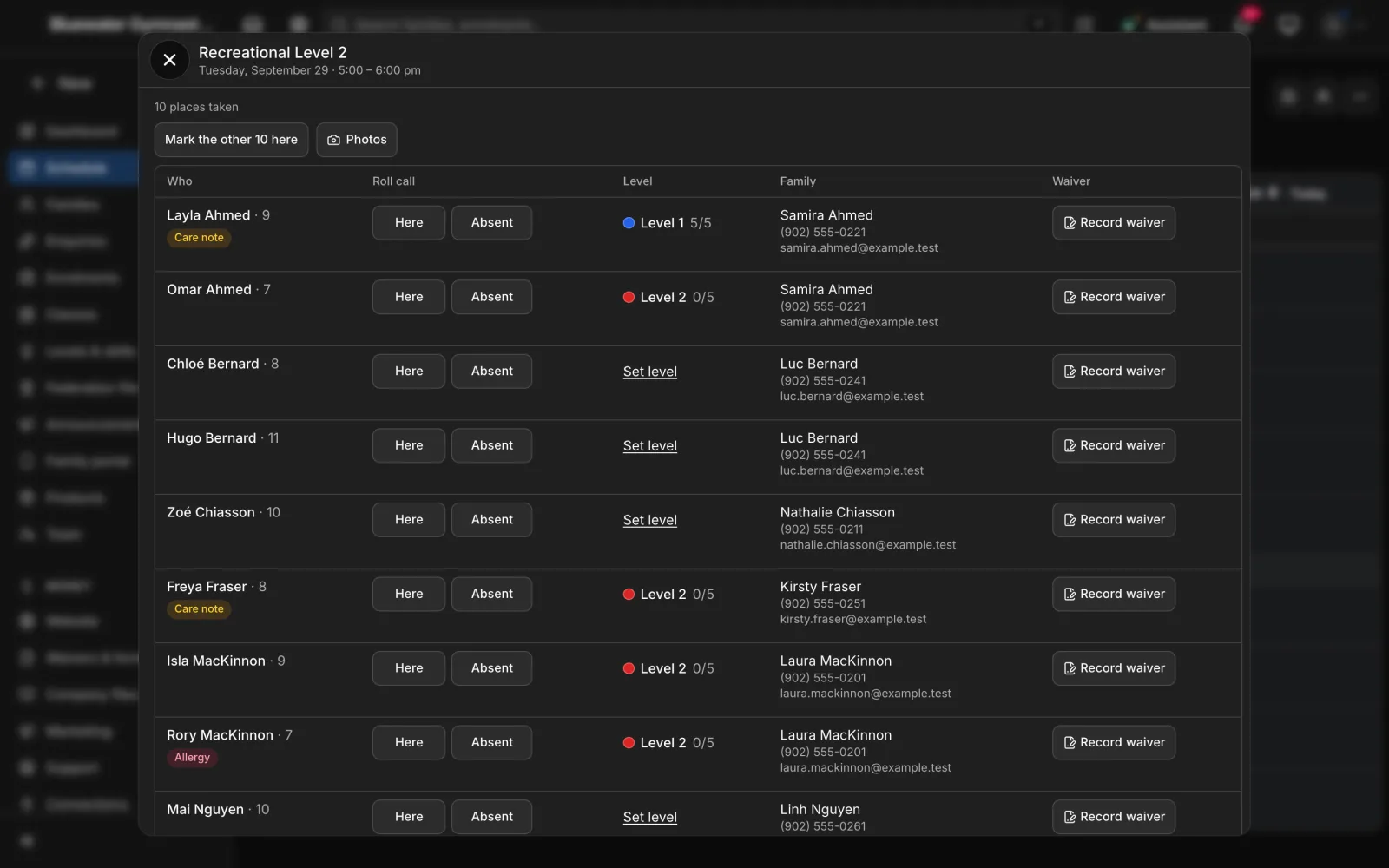Set level for Mai Nguyen
This screenshot has height=868, width=1389.
pos(650,817)
